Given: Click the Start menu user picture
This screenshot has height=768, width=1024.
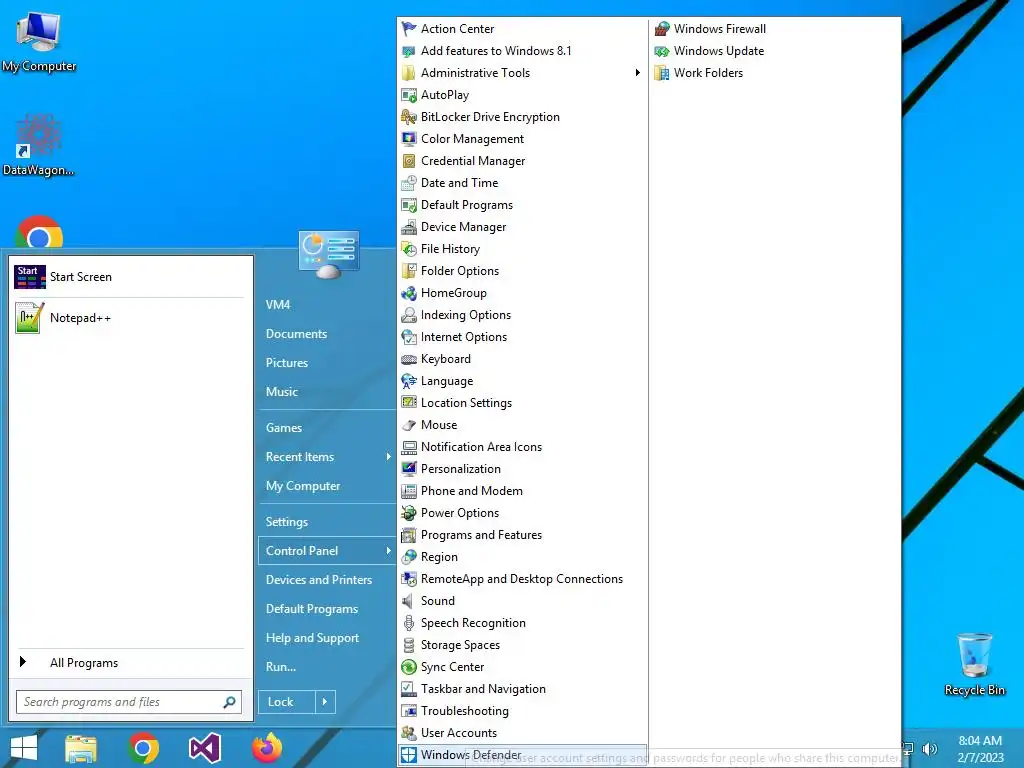Looking at the screenshot, I should pyautogui.click(x=328, y=253).
